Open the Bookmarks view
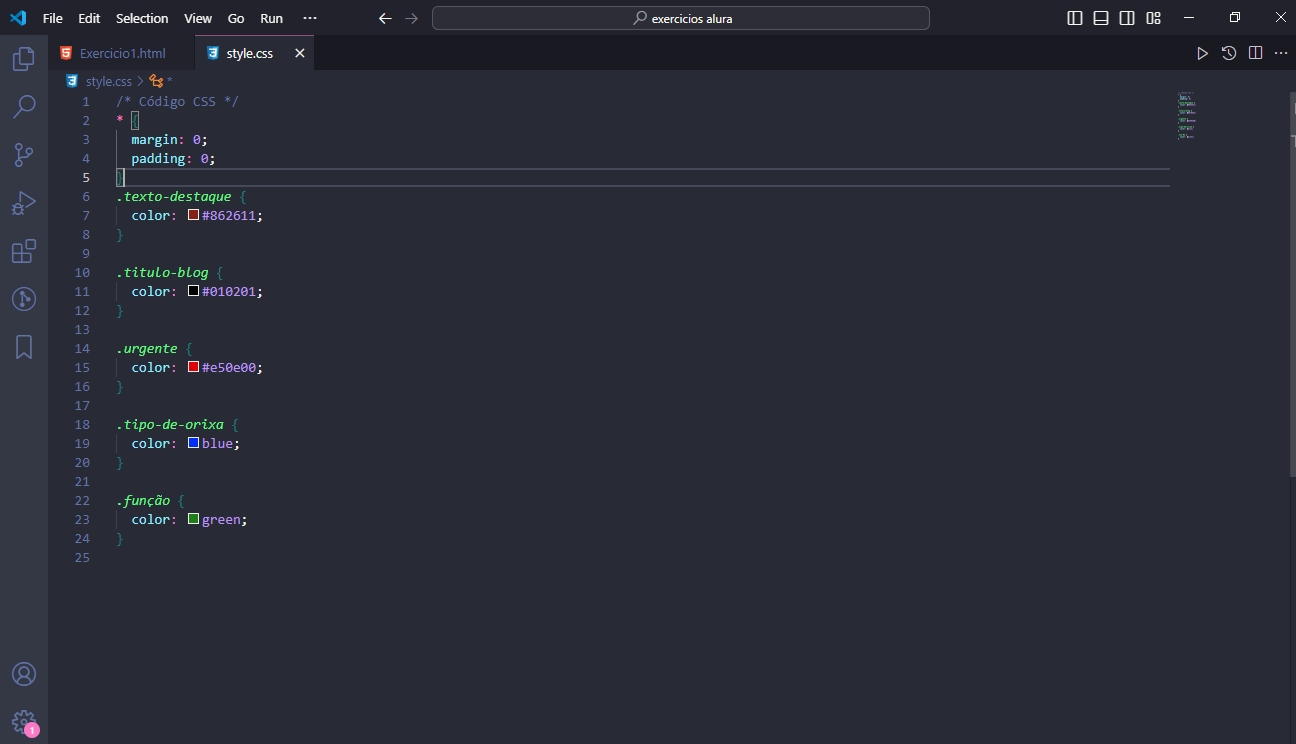Screen dimensions: 1296x744 click(x=24, y=347)
